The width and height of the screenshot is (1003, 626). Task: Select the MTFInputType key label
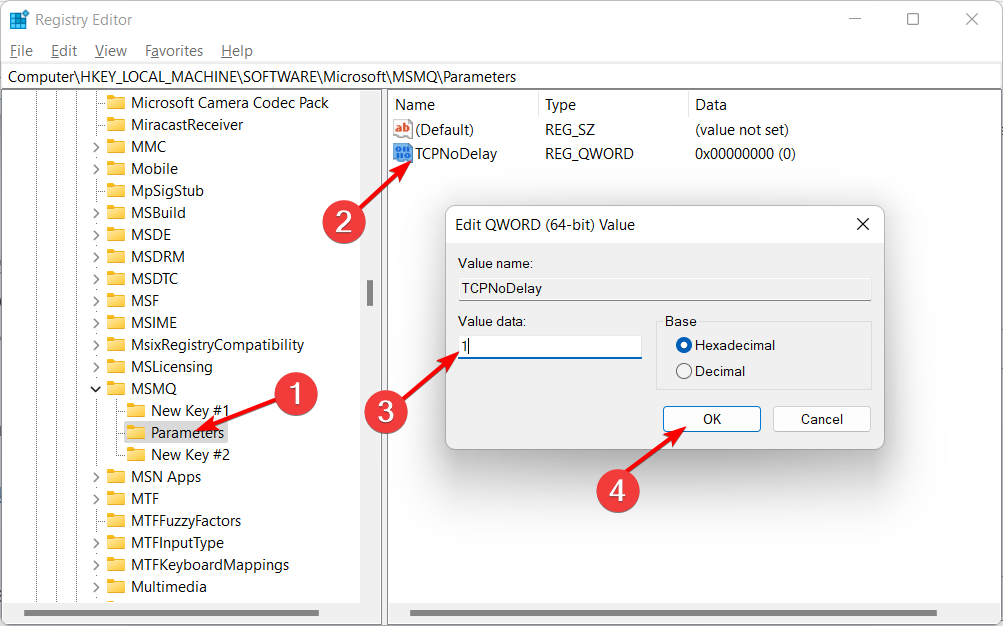(x=177, y=543)
